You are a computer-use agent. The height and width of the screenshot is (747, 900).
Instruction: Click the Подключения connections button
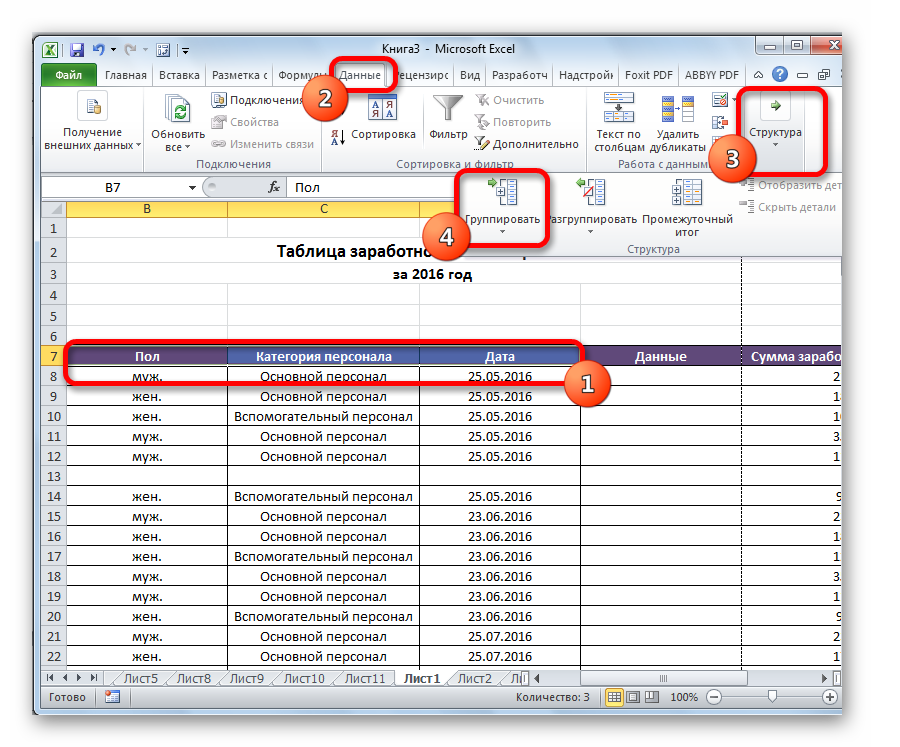(x=256, y=100)
